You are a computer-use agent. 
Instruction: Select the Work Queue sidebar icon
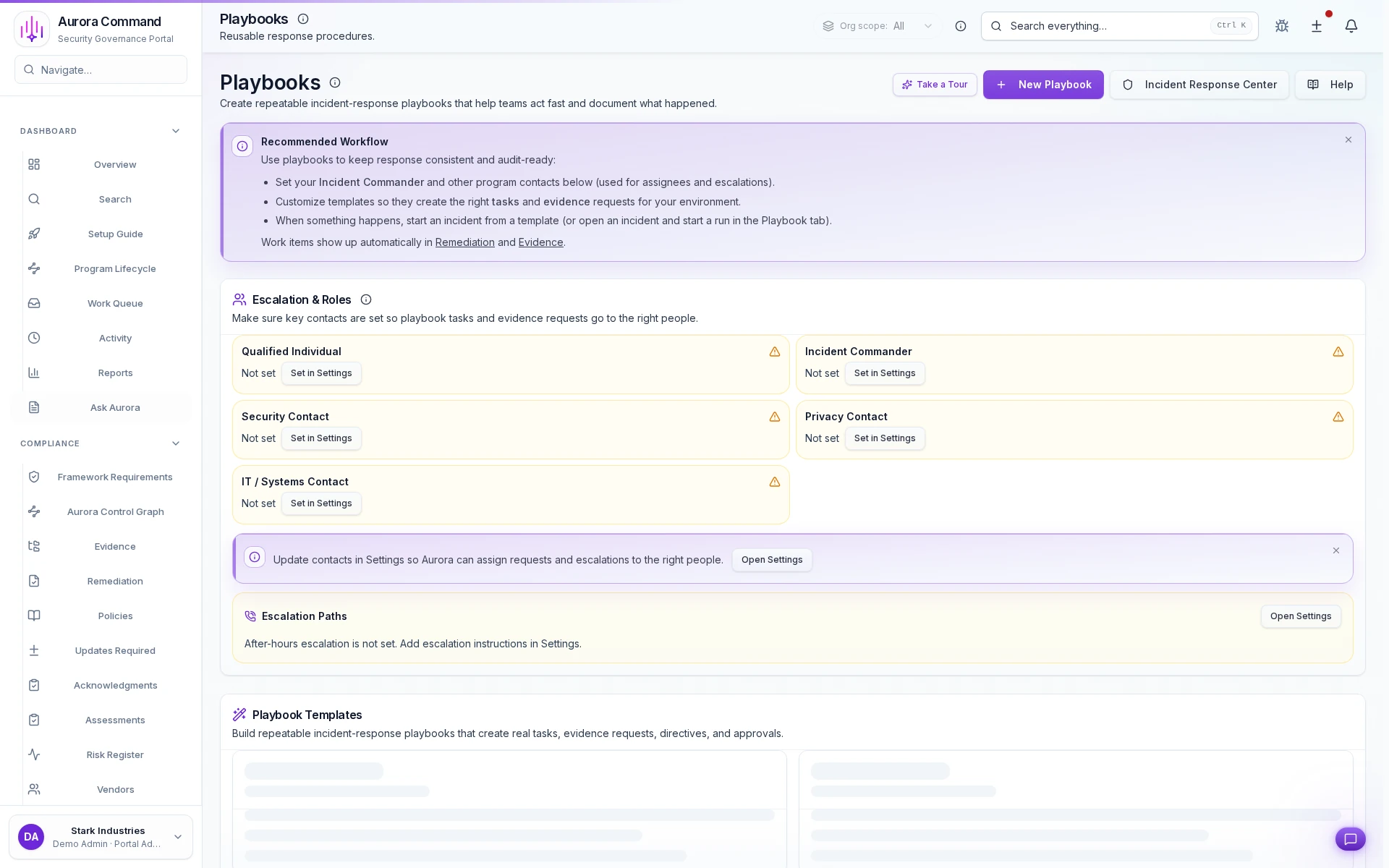34,303
